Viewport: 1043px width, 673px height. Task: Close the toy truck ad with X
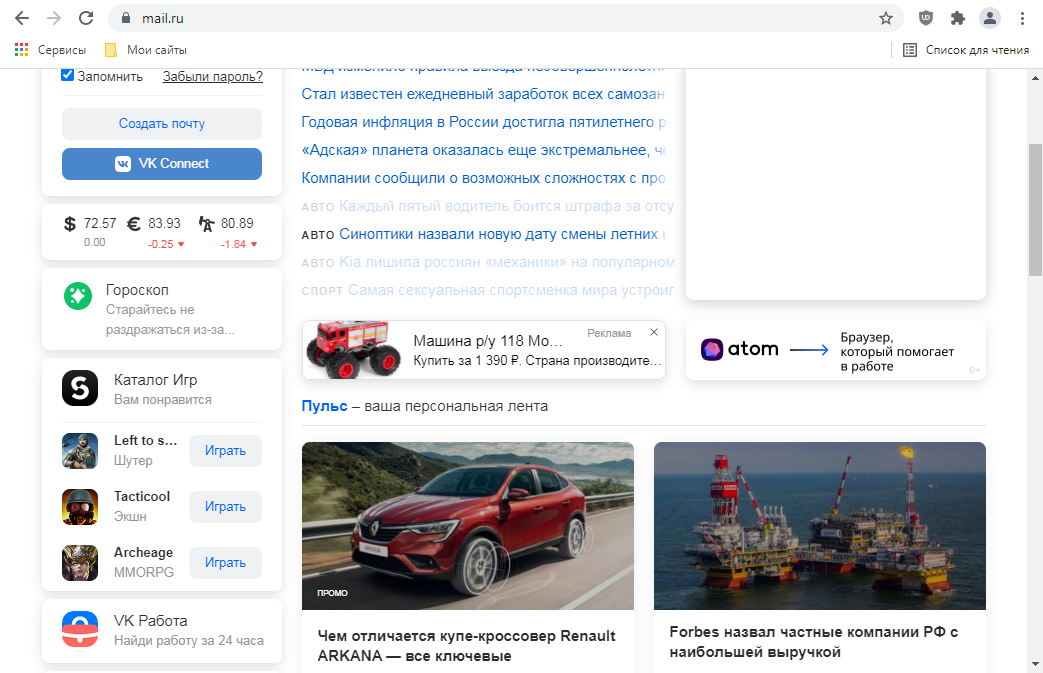coord(654,333)
